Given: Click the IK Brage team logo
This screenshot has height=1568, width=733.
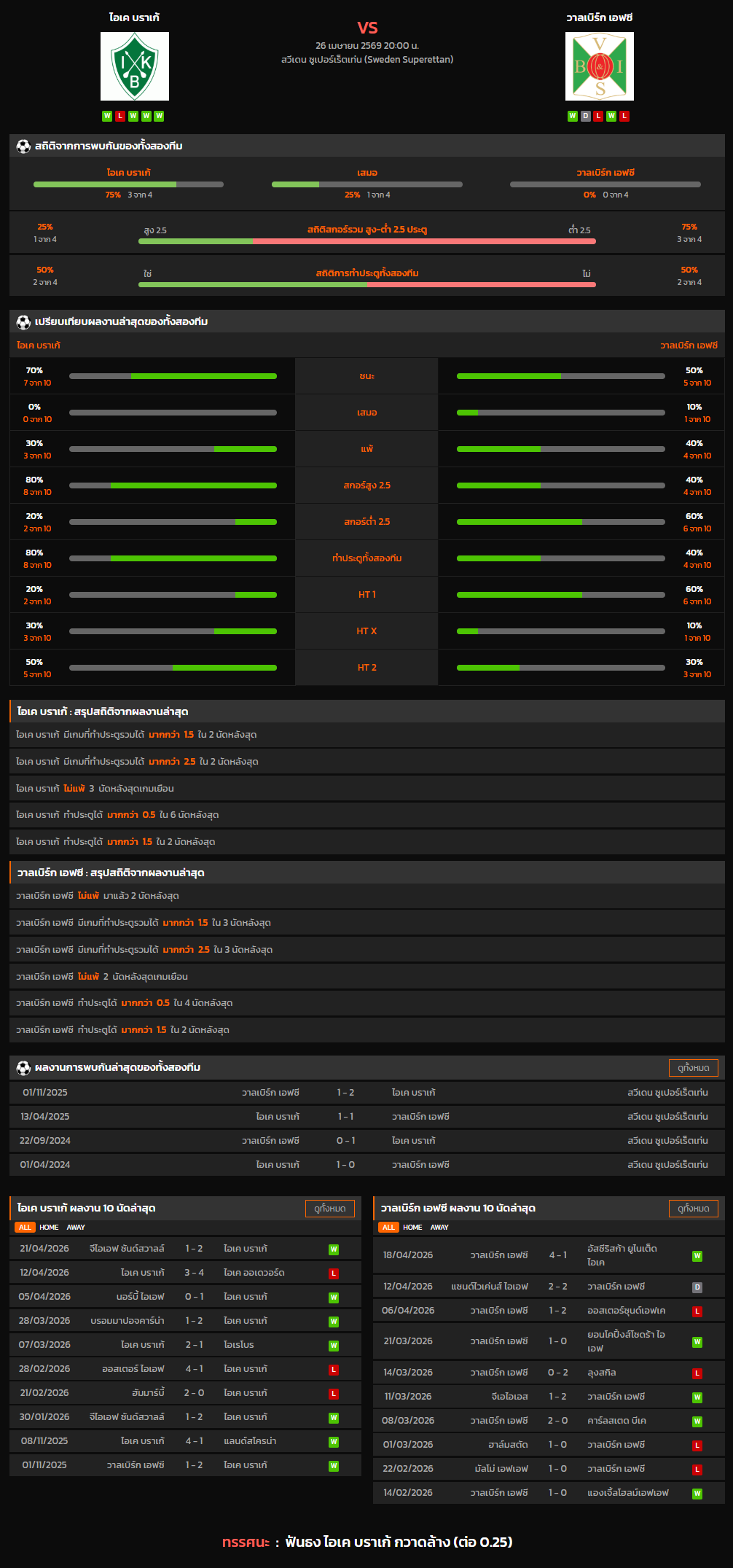Looking at the screenshot, I should (135, 66).
